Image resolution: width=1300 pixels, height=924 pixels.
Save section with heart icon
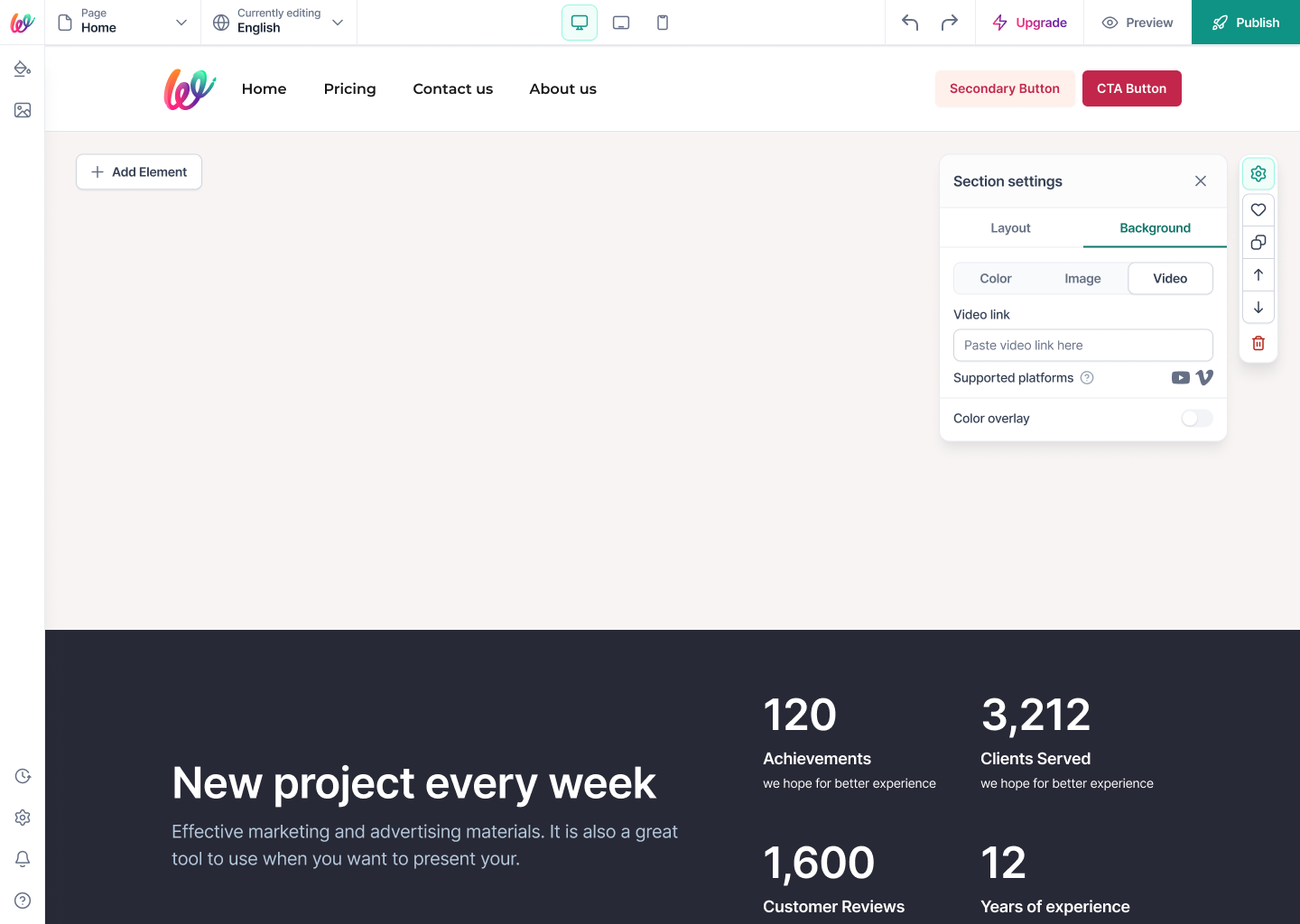tap(1258, 209)
